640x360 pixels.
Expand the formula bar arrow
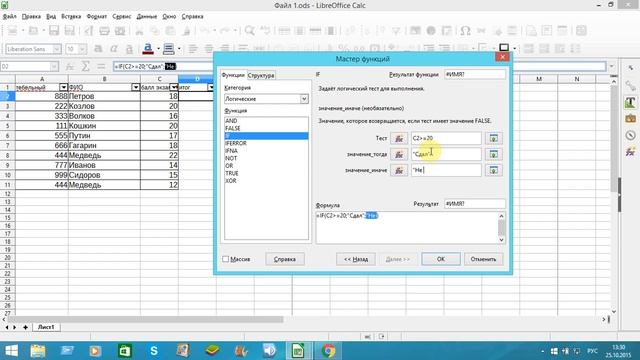pyautogui.click(x=611, y=66)
